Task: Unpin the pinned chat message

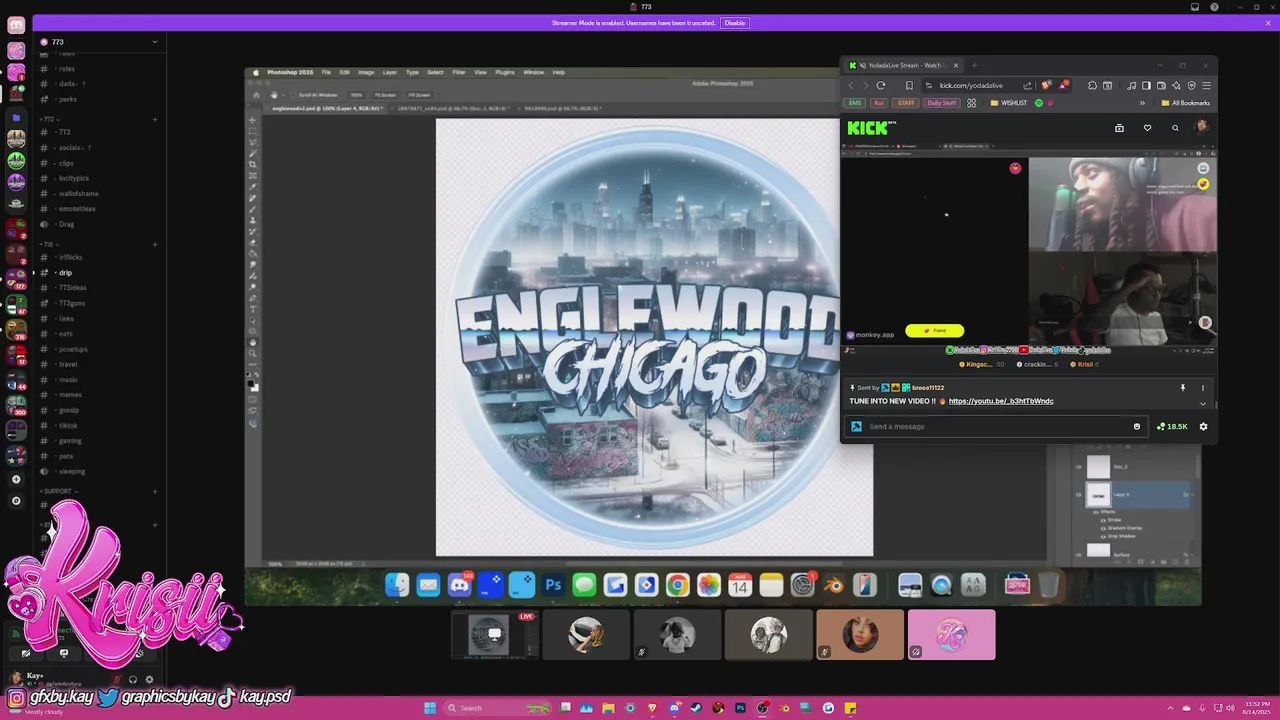Action: click(1182, 388)
